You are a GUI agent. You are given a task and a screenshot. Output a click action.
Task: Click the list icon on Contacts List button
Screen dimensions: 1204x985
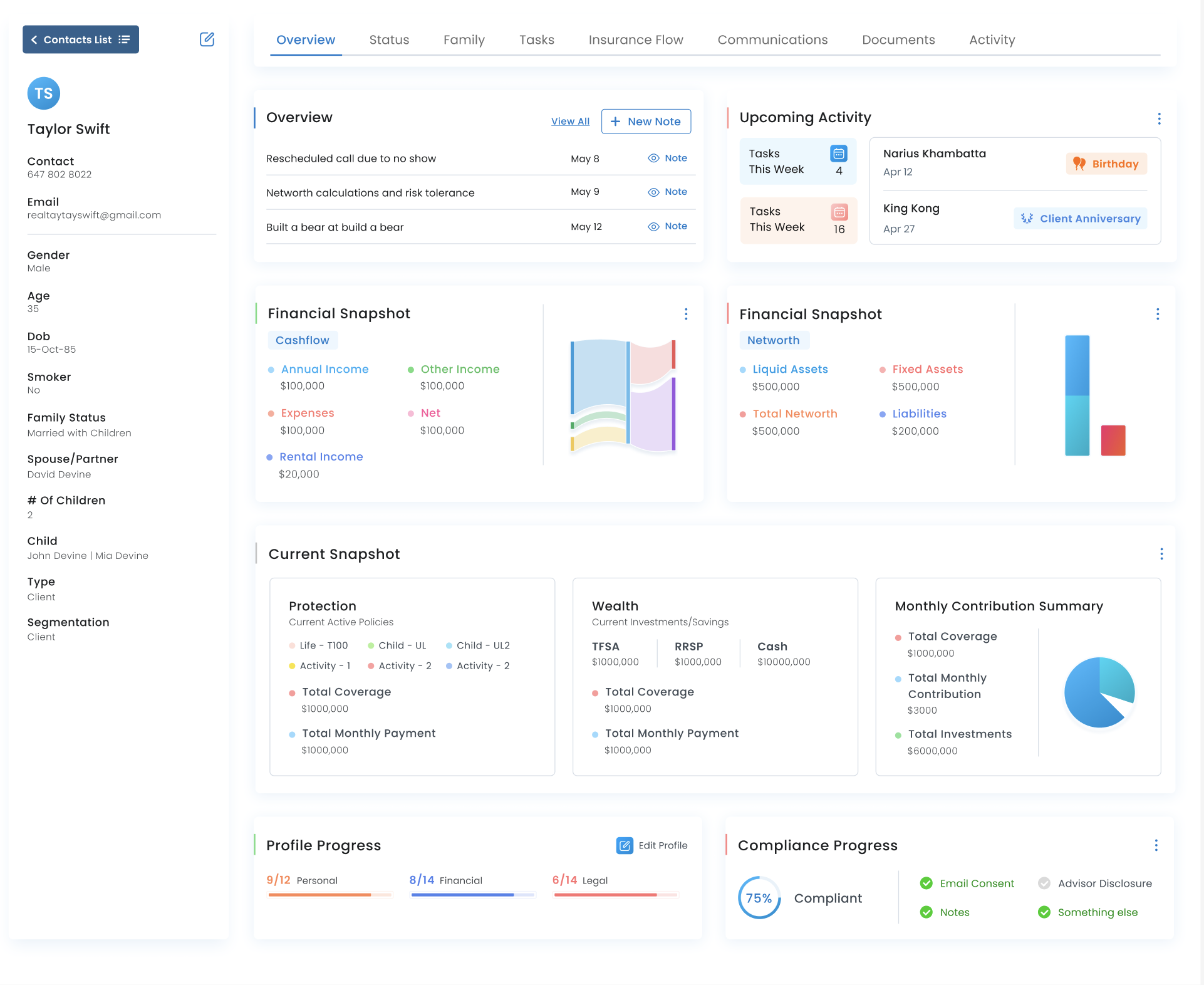pos(124,39)
